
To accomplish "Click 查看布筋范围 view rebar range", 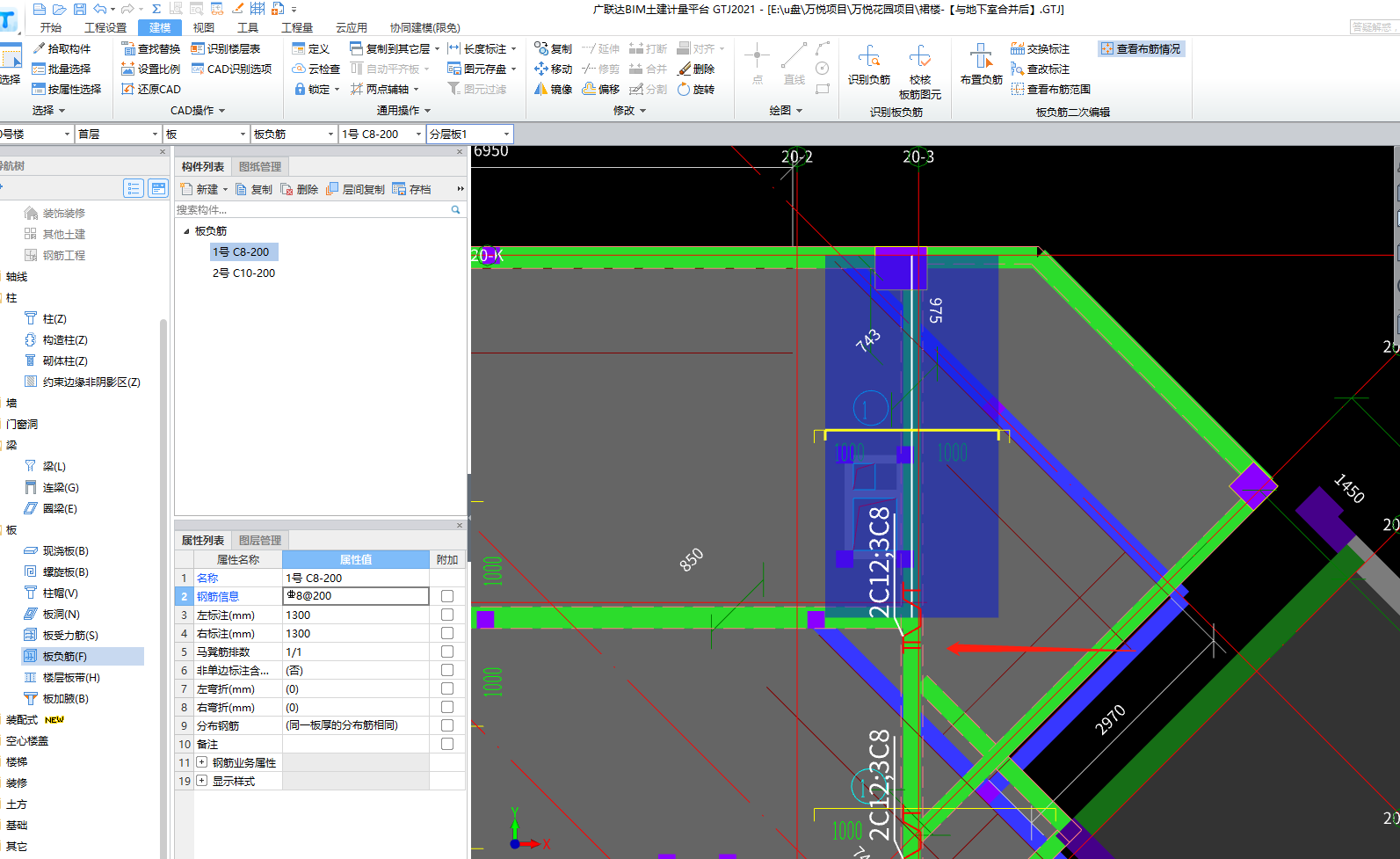I will [x=1051, y=89].
